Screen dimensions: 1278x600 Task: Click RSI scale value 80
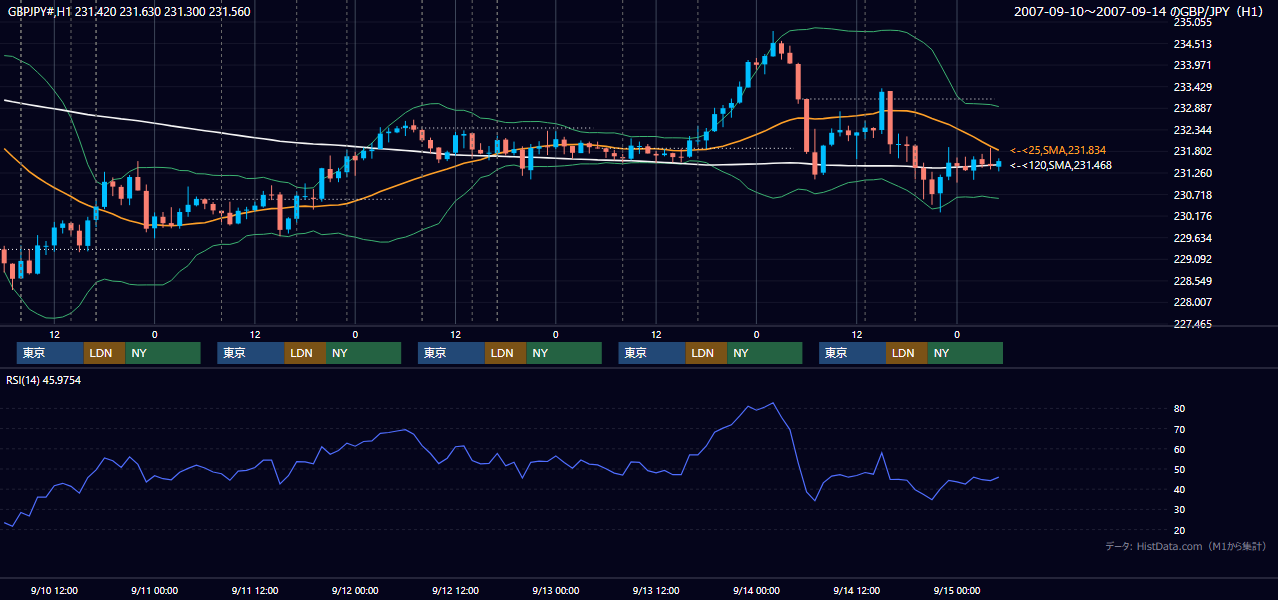pyautogui.click(x=1179, y=409)
